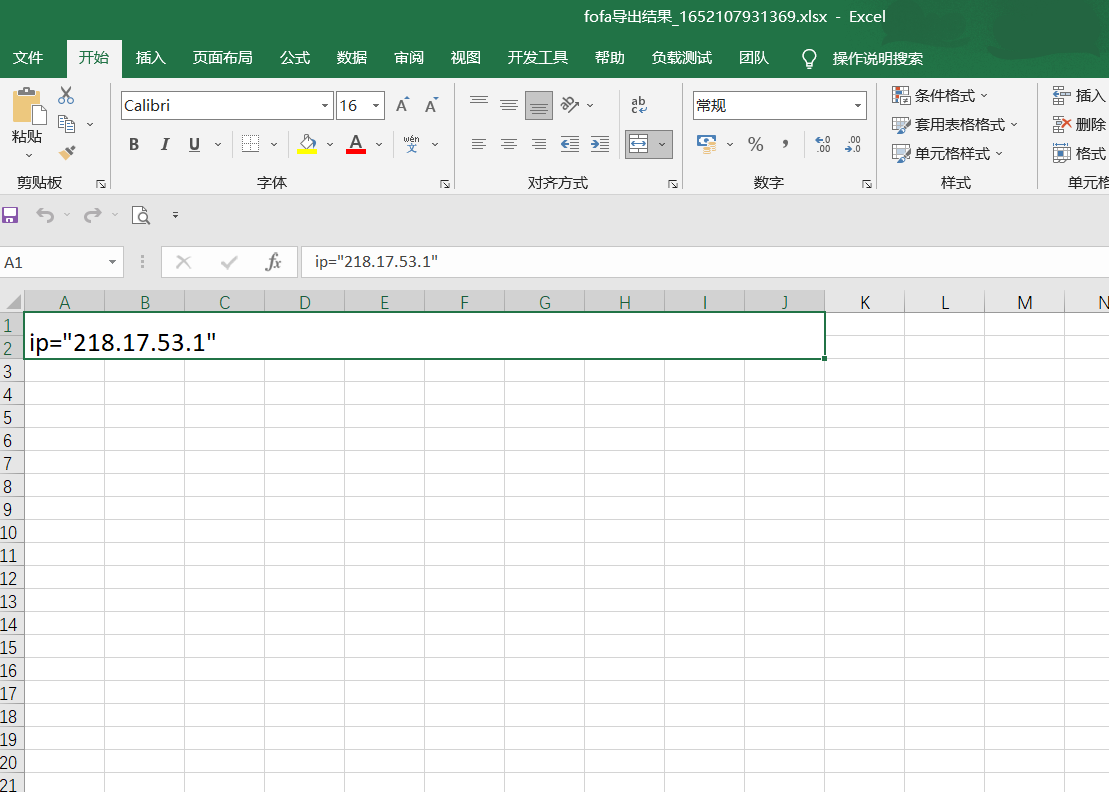Click the text orientation icon

[x=569, y=105]
